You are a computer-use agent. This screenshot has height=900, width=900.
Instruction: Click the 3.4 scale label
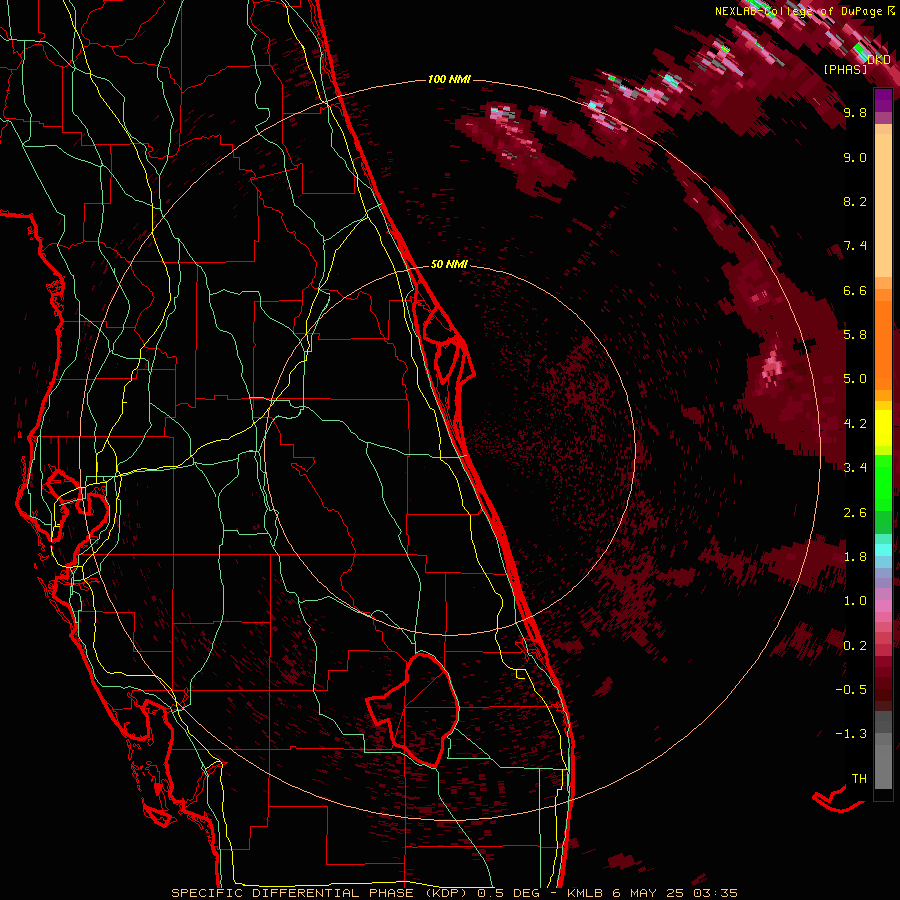tap(855, 468)
